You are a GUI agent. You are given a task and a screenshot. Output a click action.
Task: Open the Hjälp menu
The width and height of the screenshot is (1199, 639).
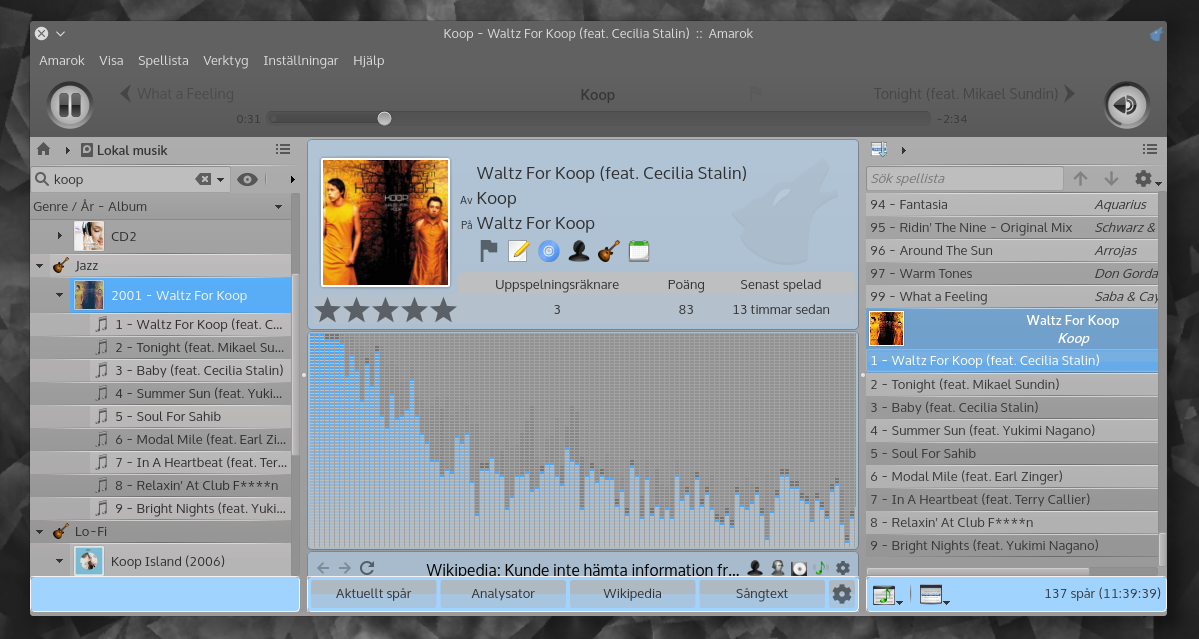coord(369,60)
